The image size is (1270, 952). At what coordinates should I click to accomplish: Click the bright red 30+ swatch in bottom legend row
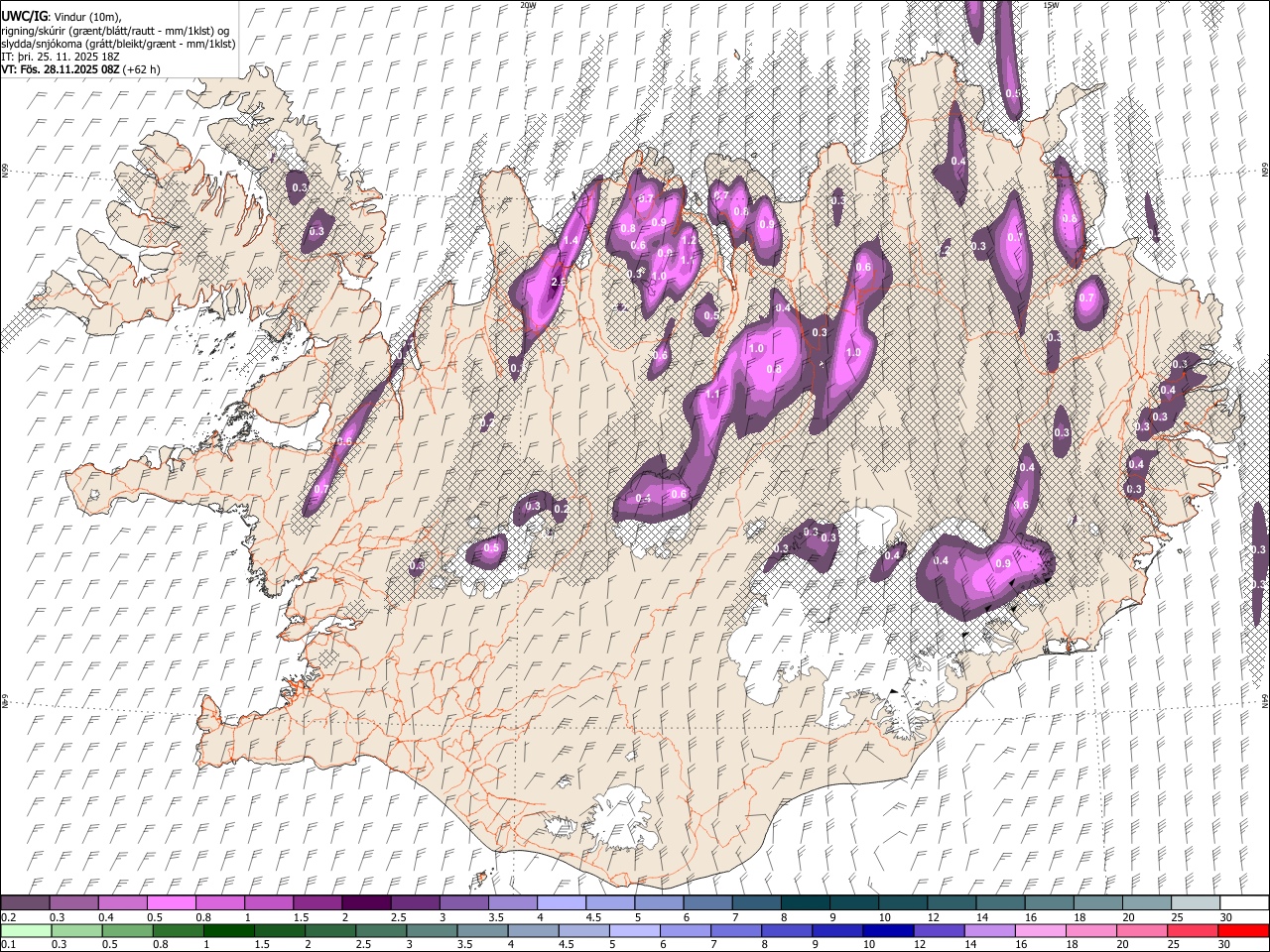tap(1244, 930)
